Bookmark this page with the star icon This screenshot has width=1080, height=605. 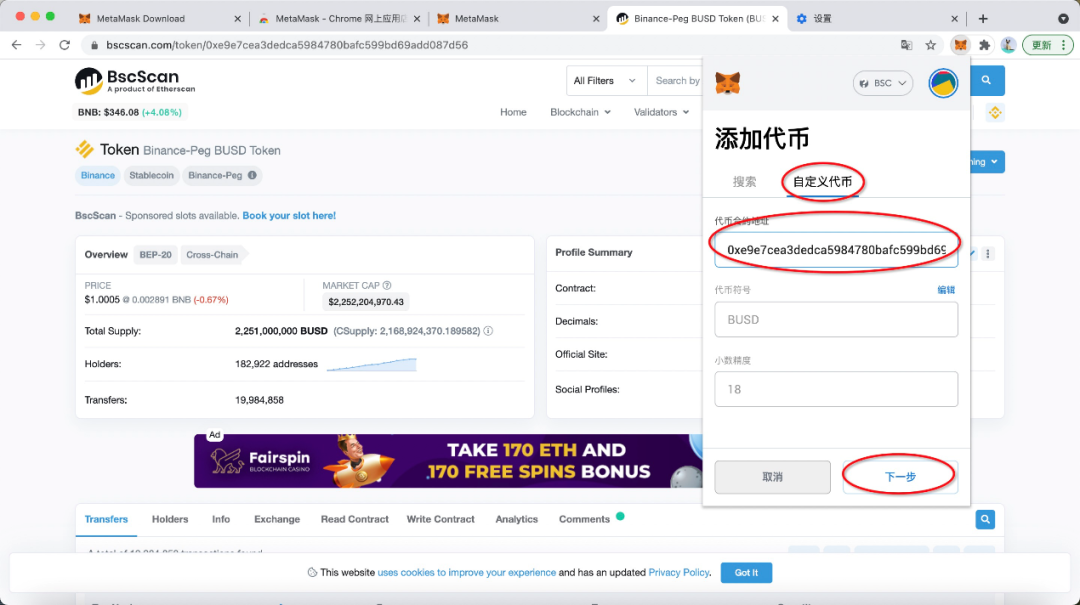pyautogui.click(x=931, y=45)
